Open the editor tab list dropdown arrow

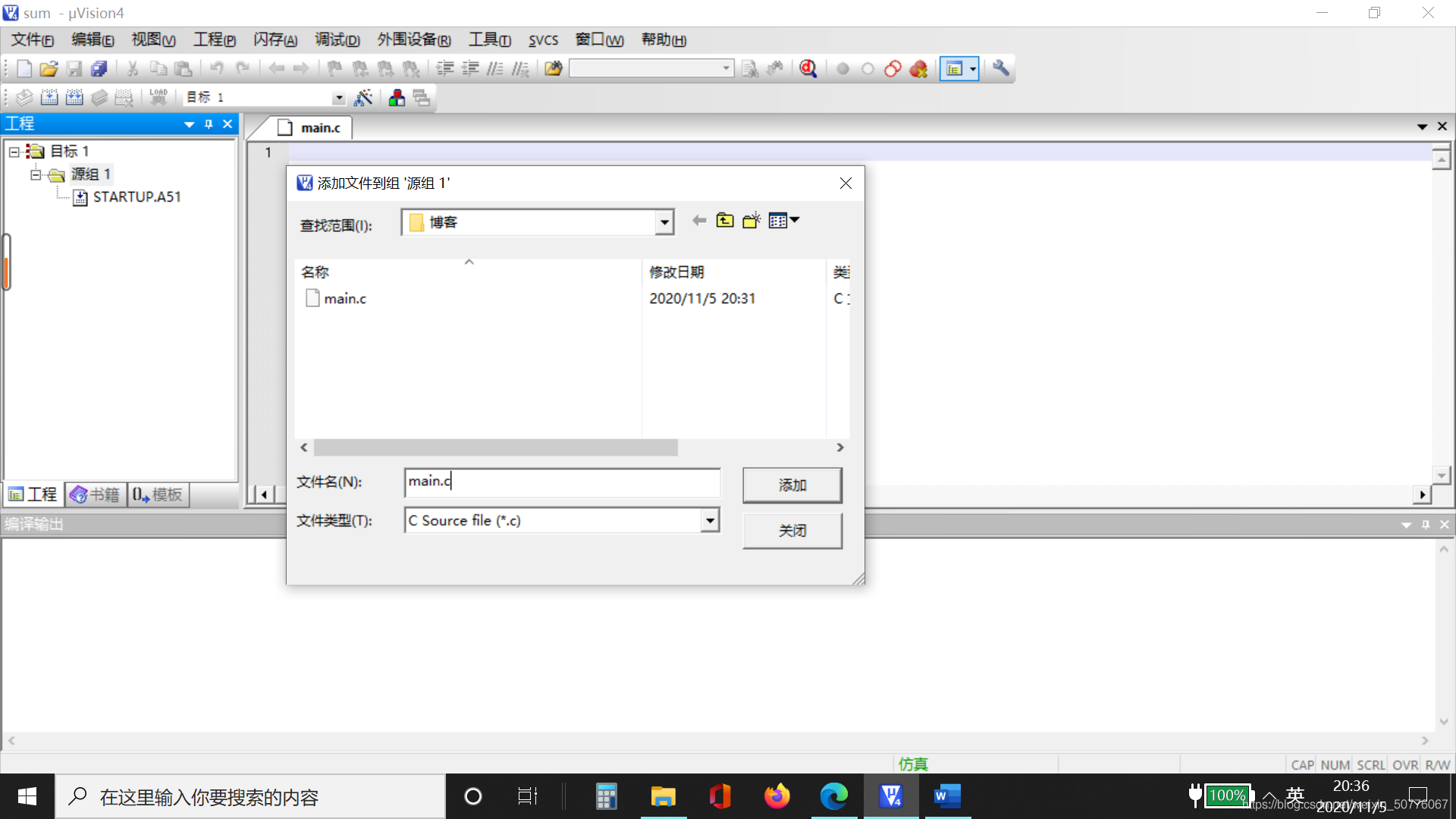click(1423, 127)
